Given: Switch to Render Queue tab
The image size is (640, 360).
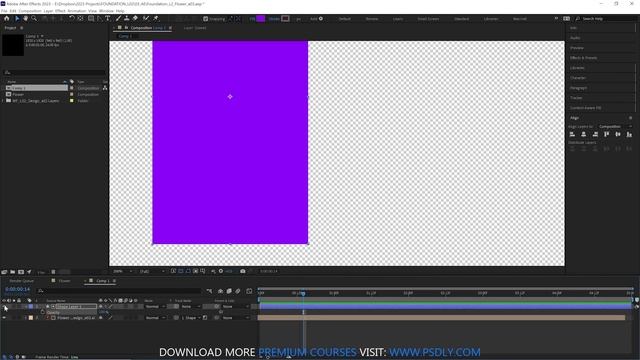Looking at the screenshot, I should click(x=22, y=281).
